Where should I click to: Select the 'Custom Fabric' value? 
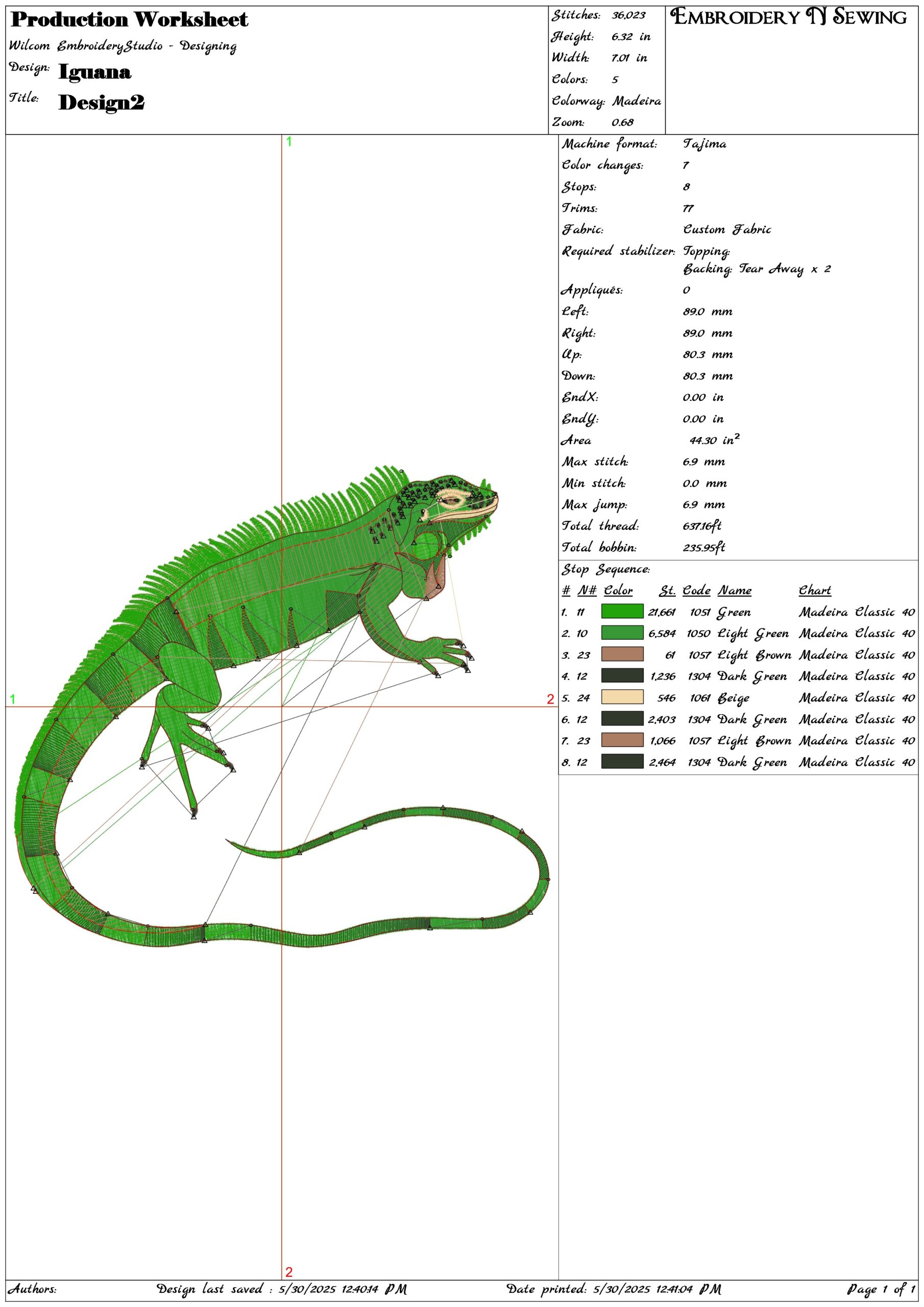point(727,229)
